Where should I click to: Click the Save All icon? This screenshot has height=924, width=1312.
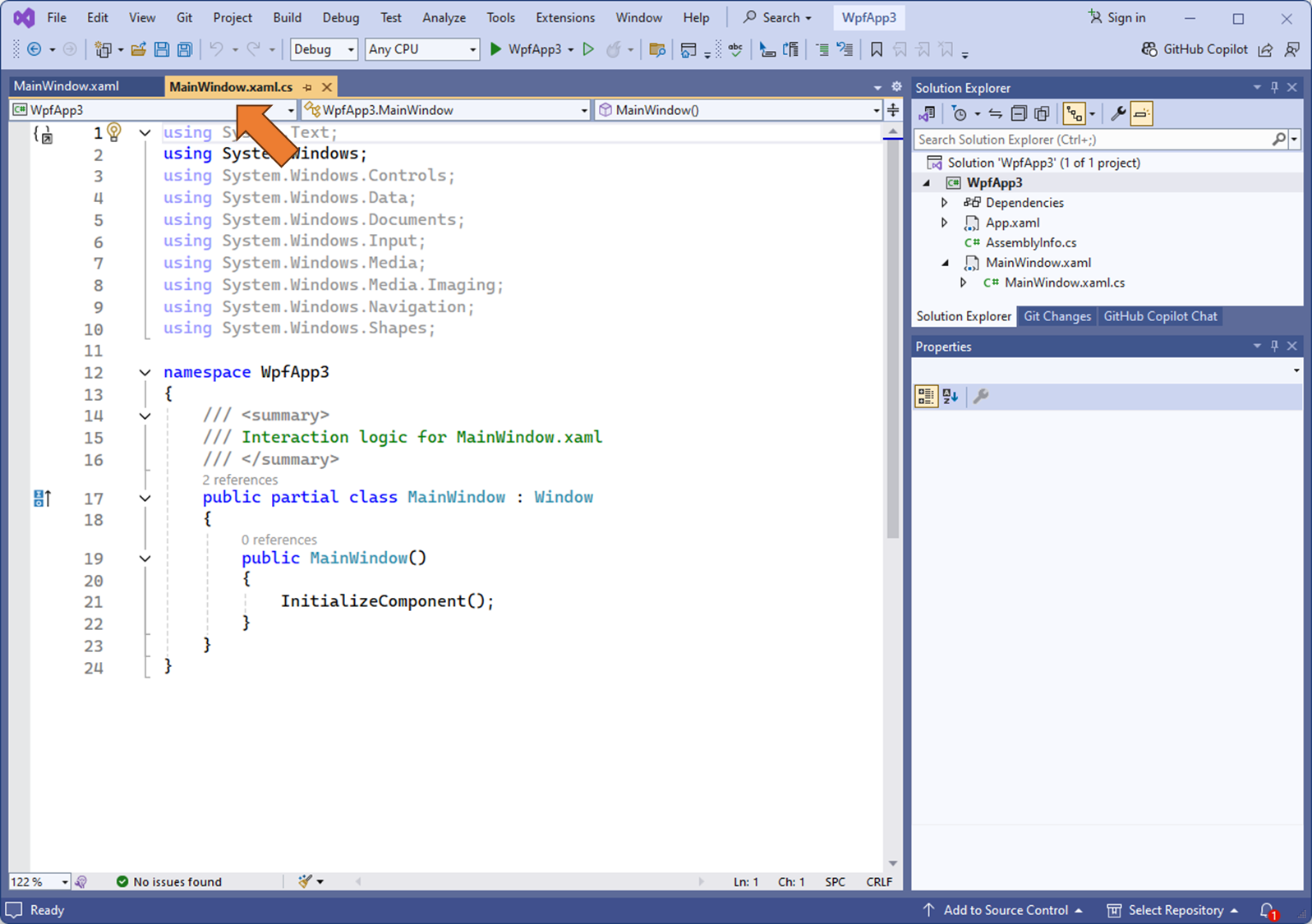tap(185, 49)
